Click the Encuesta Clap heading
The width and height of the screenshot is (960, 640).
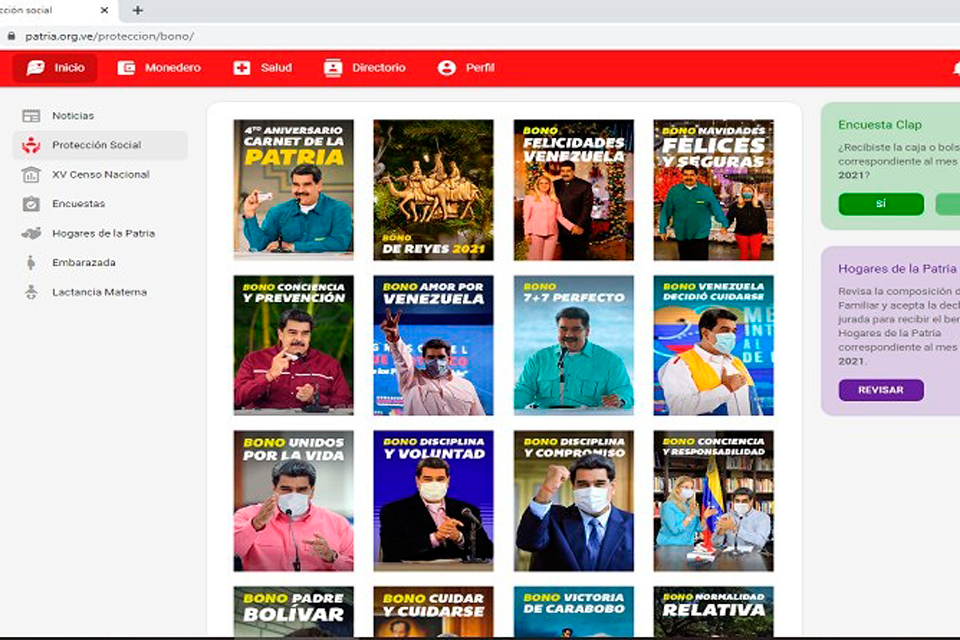pos(880,125)
